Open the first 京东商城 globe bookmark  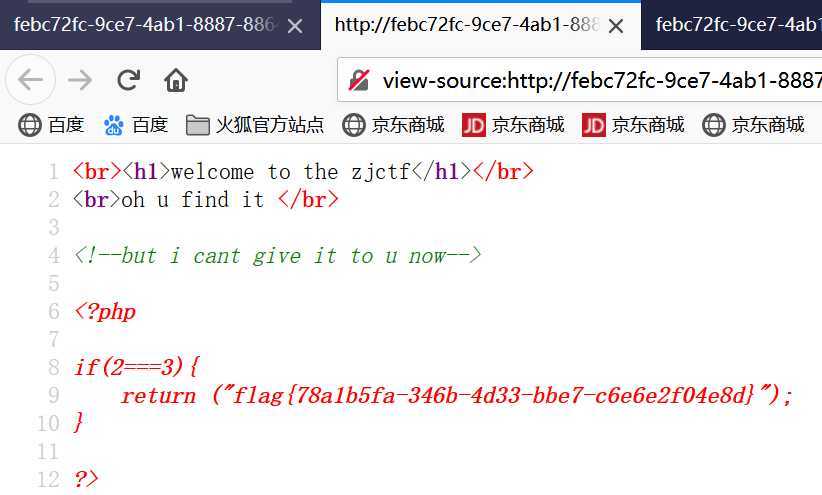pos(393,125)
